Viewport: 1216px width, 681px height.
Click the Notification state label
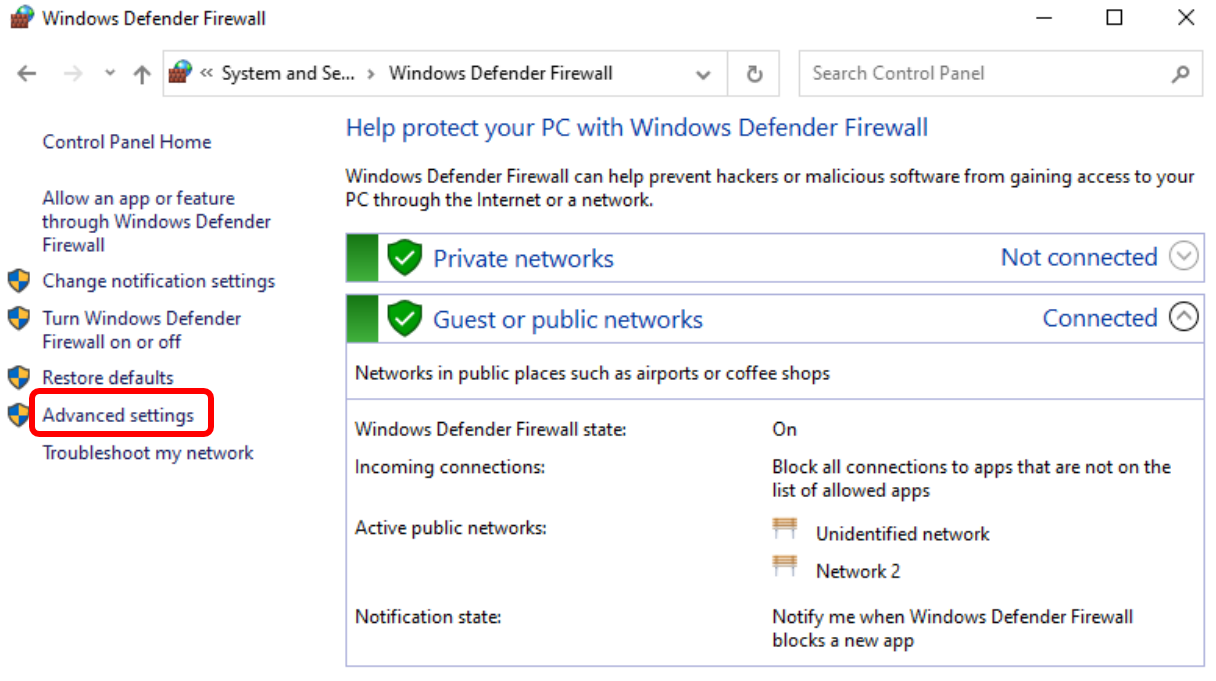pyautogui.click(x=428, y=616)
